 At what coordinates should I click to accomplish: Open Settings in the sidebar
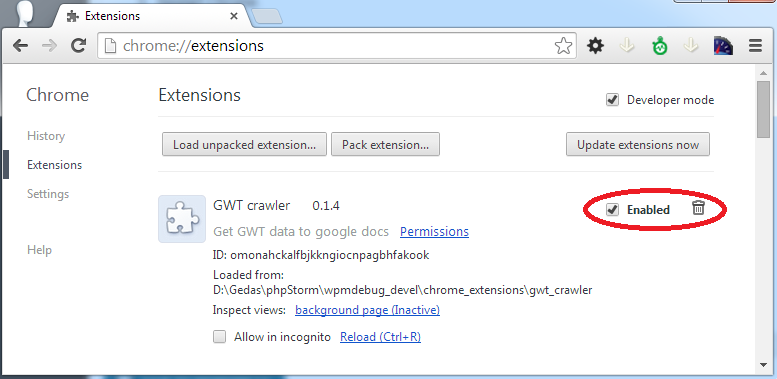[x=48, y=194]
